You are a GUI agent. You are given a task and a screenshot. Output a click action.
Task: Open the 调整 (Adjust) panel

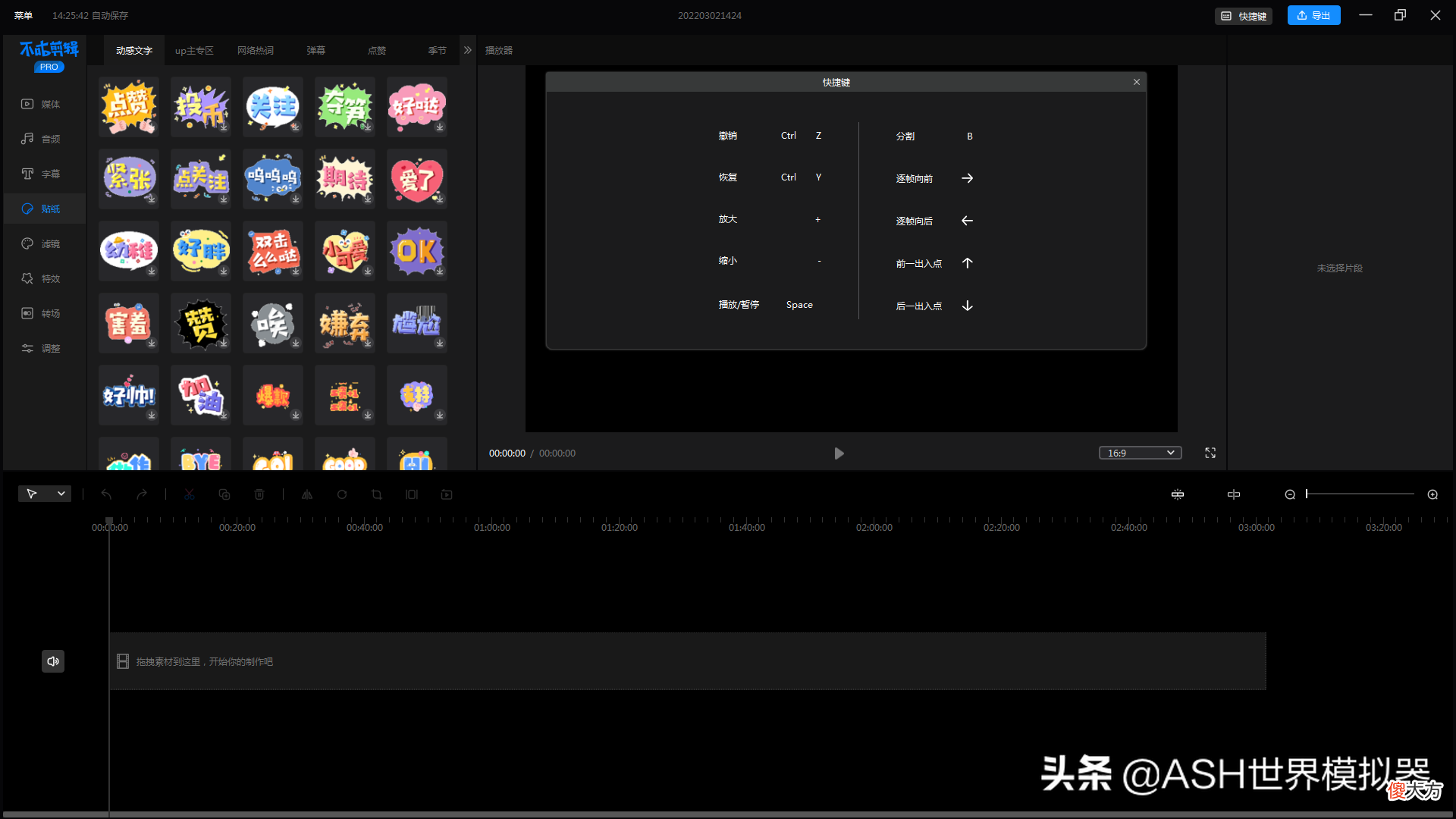coord(42,348)
